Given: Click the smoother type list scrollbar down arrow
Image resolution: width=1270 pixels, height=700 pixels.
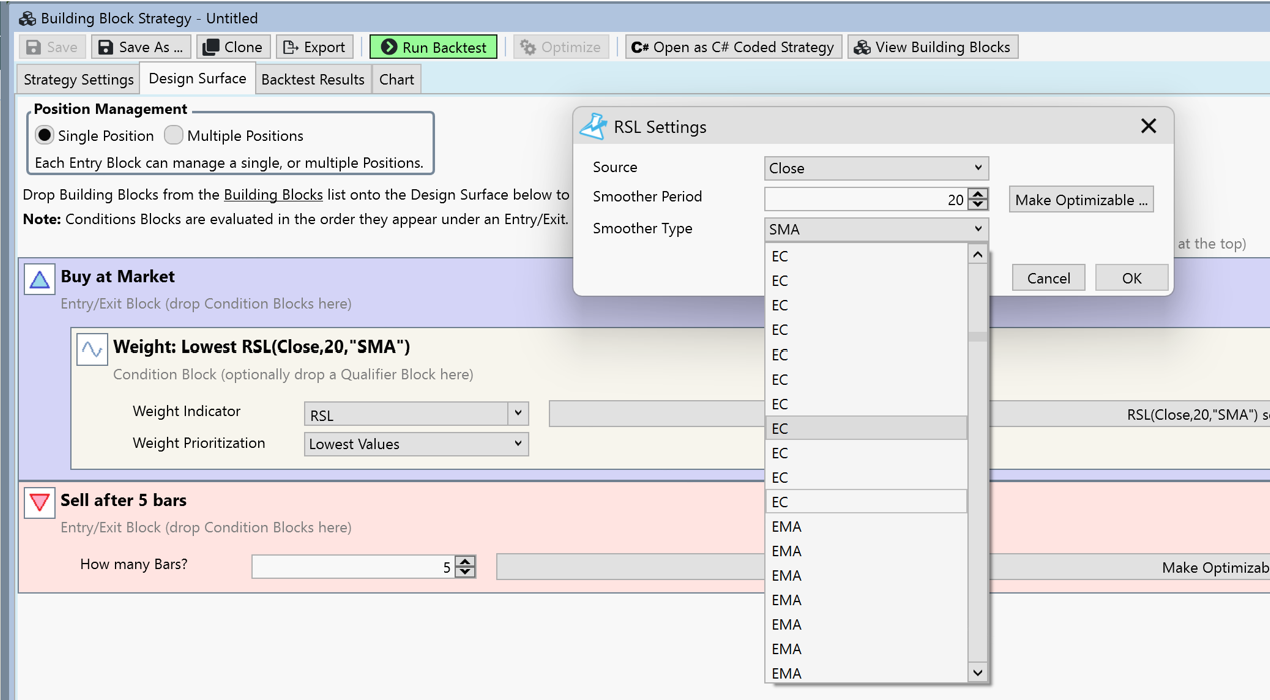Looking at the screenshot, I should pyautogui.click(x=977, y=673).
